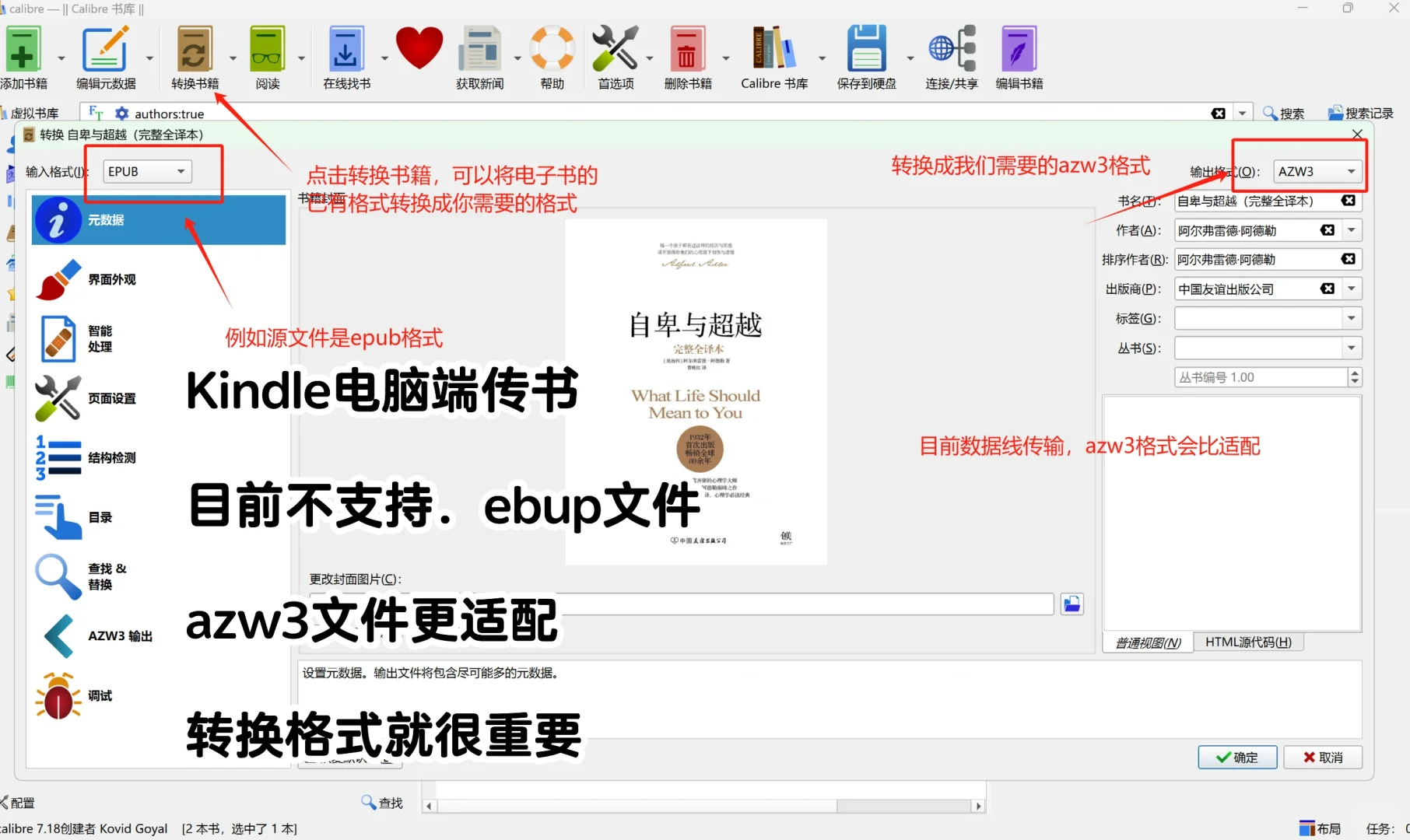Open Edit Book (编辑书籍) icon
This screenshot has height=840, width=1410.
click(1019, 50)
